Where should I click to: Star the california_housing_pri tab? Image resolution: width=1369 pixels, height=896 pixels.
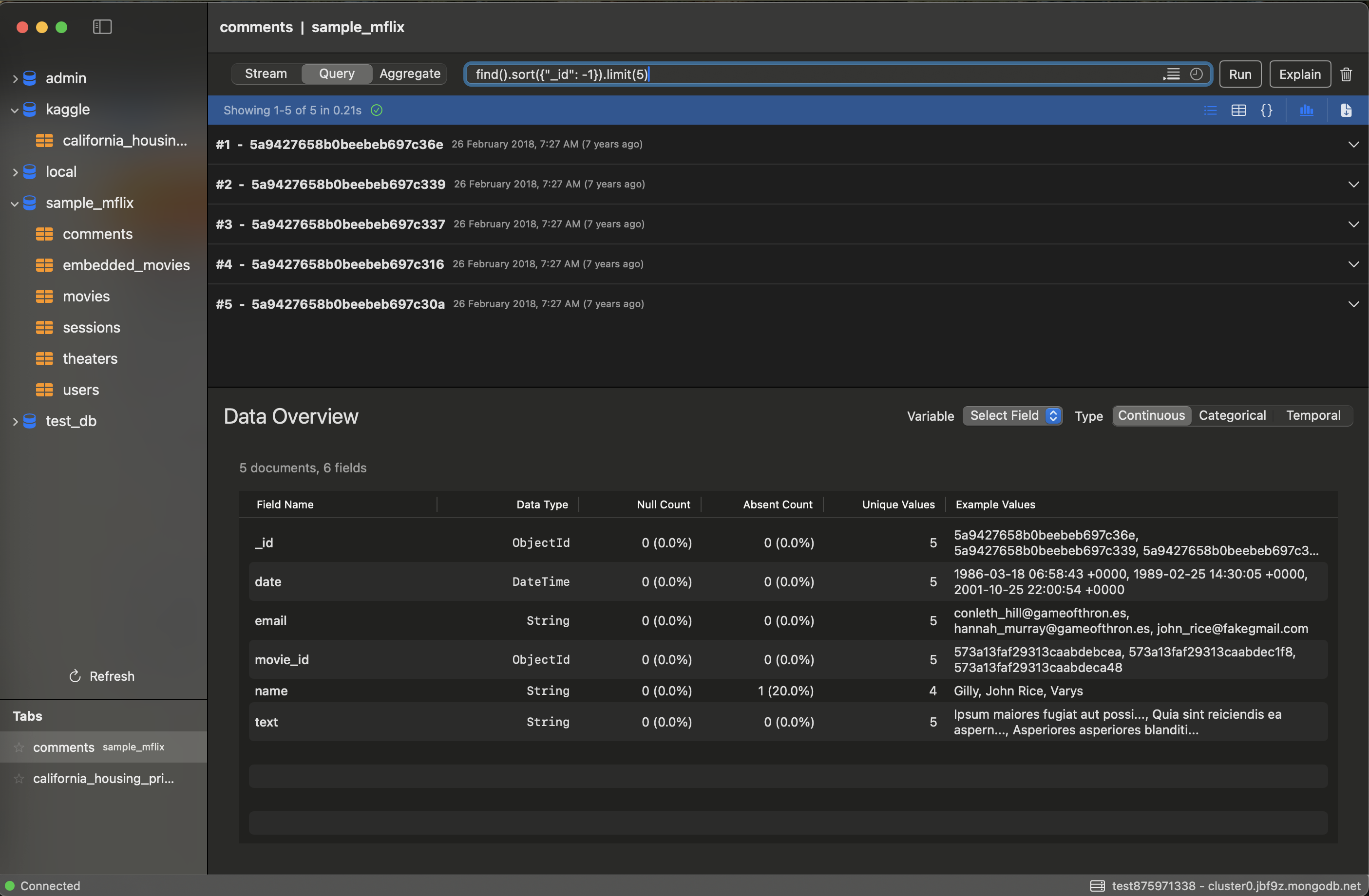pos(19,778)
